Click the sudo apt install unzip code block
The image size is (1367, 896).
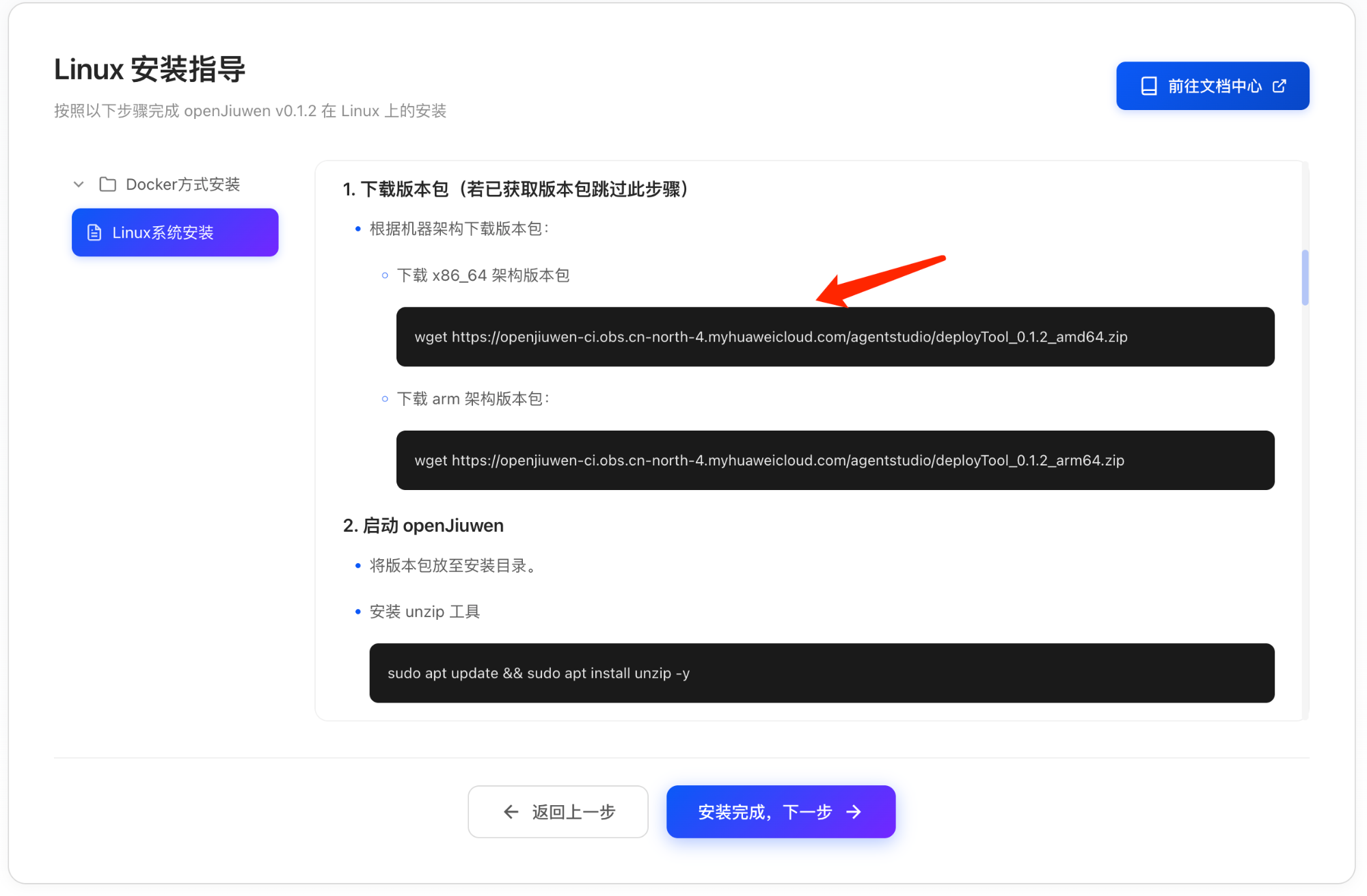pos(822,673)
